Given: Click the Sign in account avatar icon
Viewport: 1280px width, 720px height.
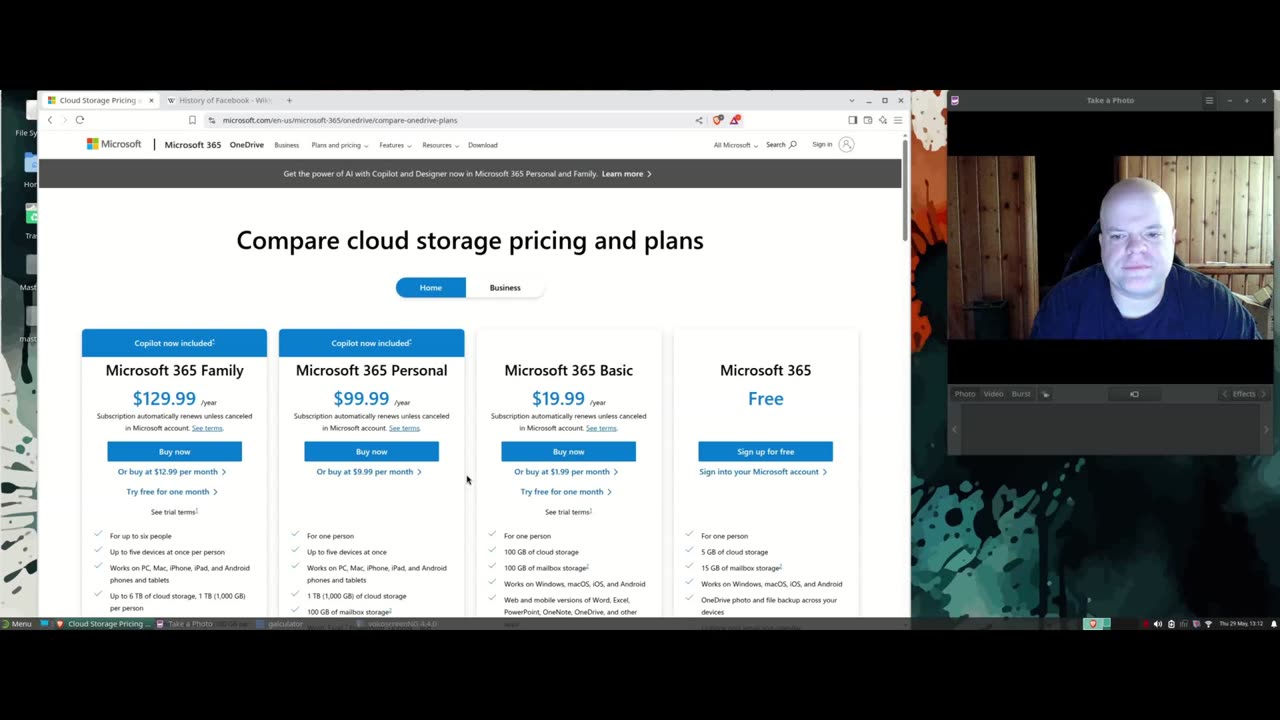Looking at the screenshot, I should pyautogui.click(x=846, y=144).
